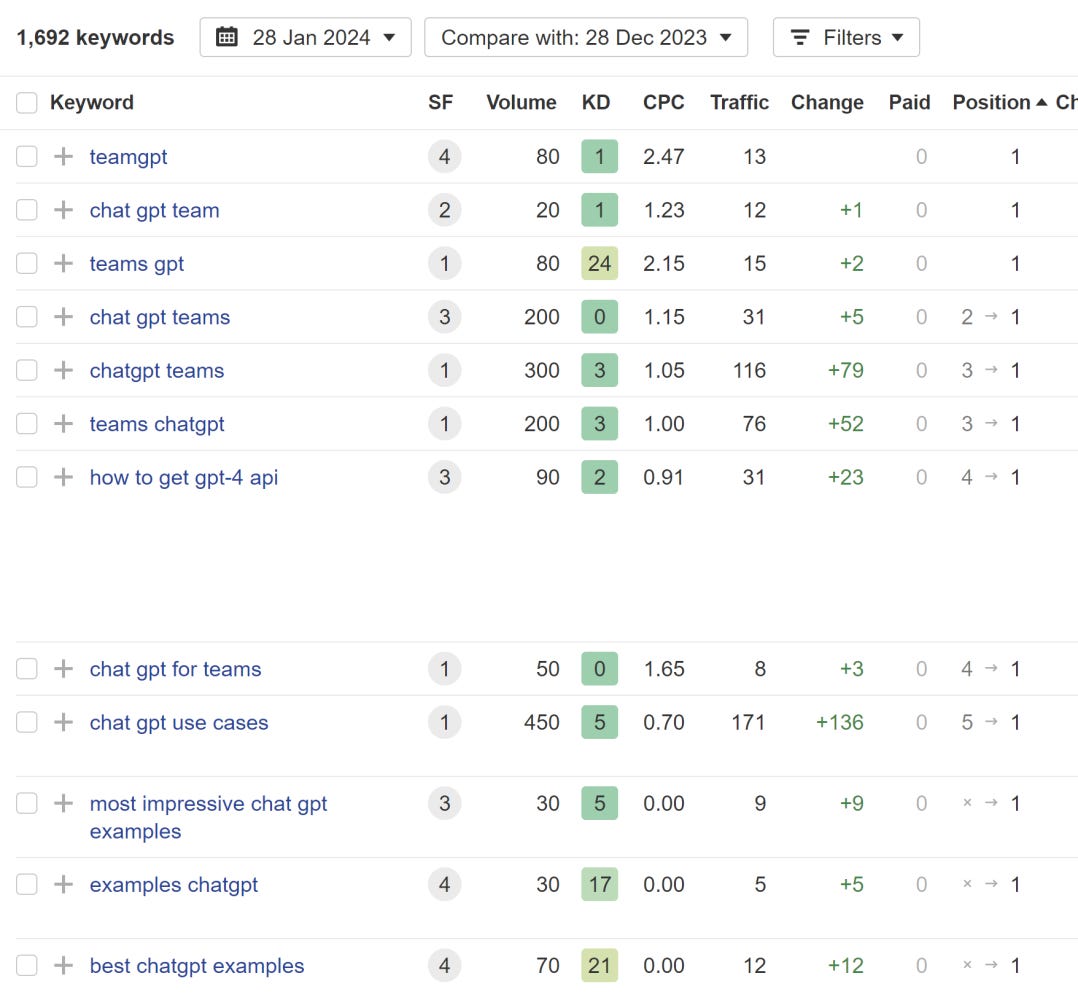The image size is (1078, 1000).
Task: Open the Compare with: 28 Dec 2023 dropdown
Action: [586, 37]
